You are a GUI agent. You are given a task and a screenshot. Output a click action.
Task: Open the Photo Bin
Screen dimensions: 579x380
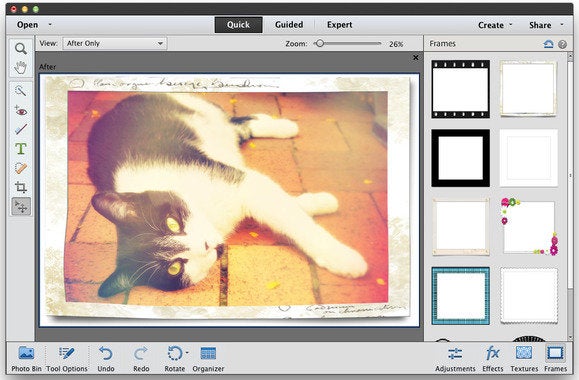pos(26,359)
